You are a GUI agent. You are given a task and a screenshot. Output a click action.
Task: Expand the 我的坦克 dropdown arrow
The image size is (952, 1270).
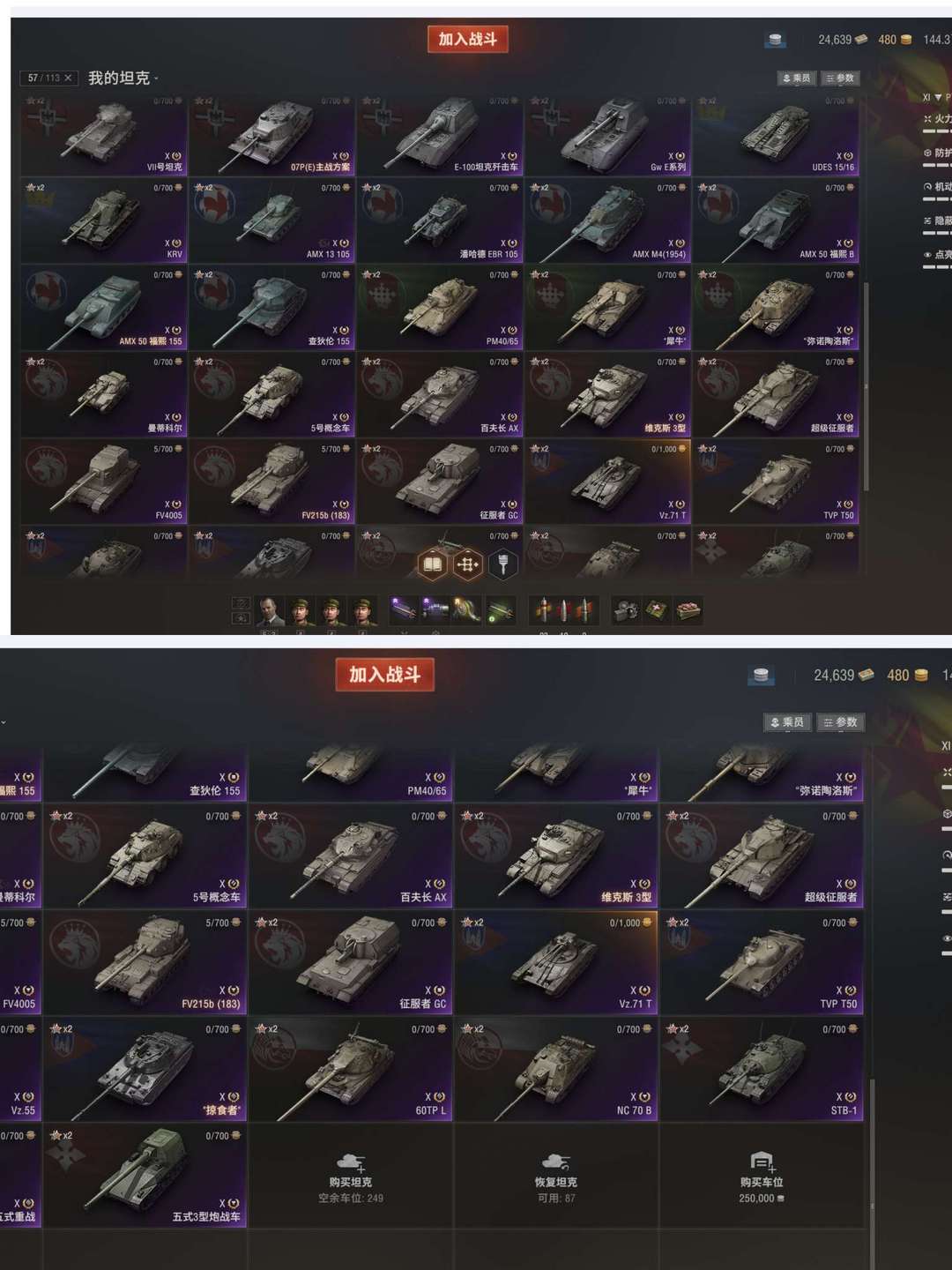(156, 78)
